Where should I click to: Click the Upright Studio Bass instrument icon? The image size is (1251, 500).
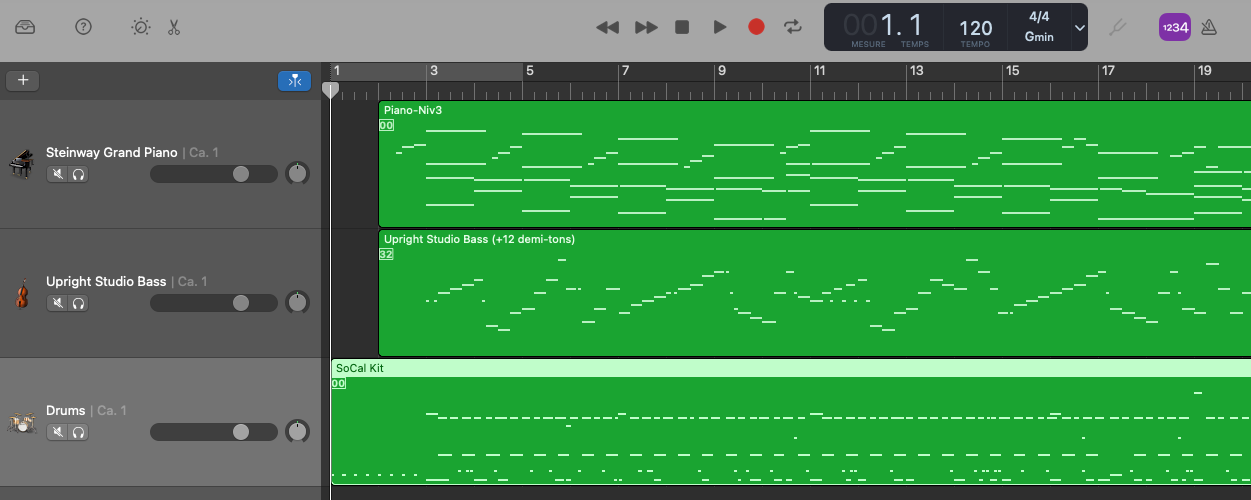coord(21,293)
